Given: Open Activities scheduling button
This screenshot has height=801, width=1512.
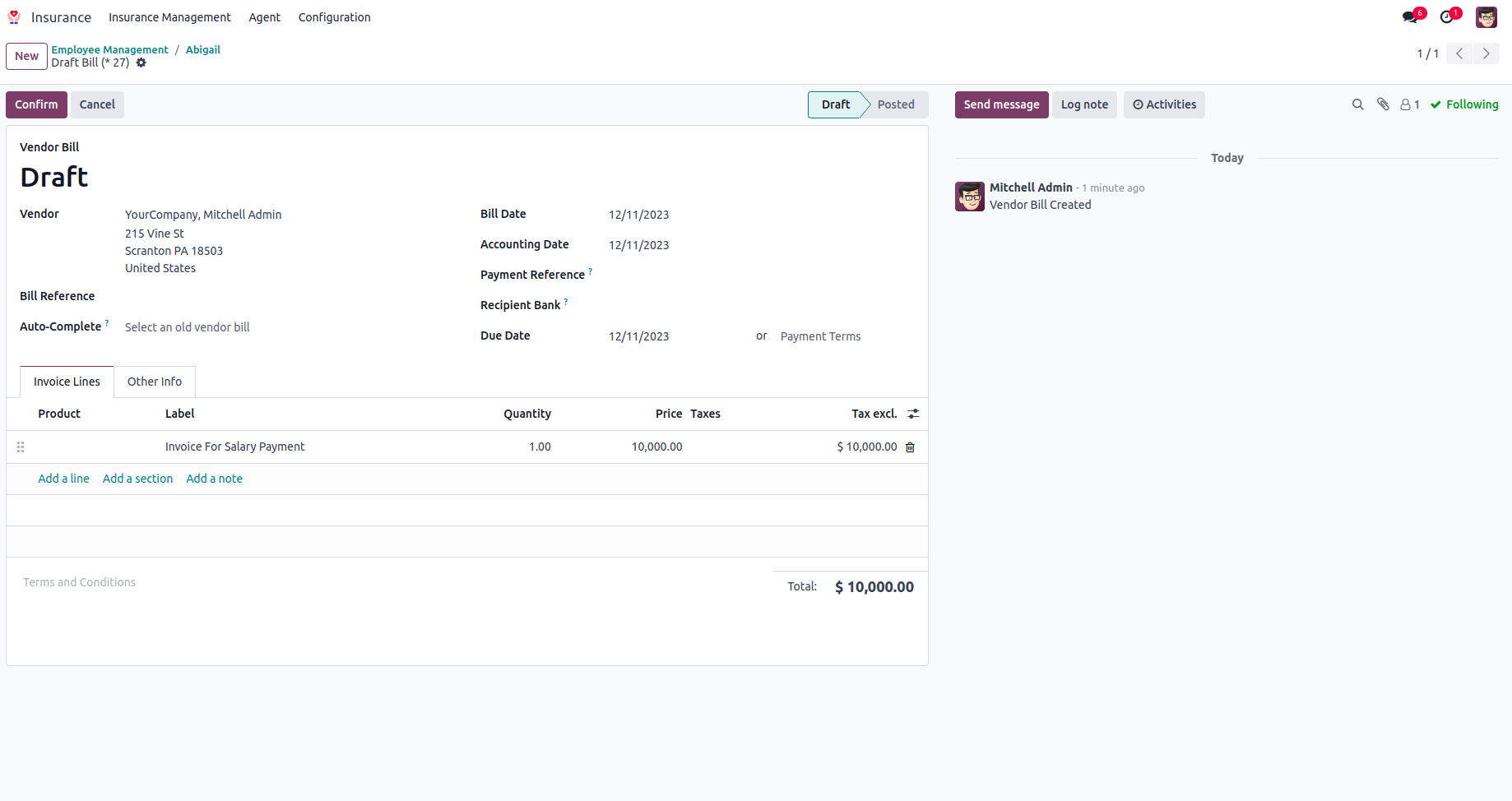Looking at the screenshot, I should pyautogui.click(x=1164, y=104).
